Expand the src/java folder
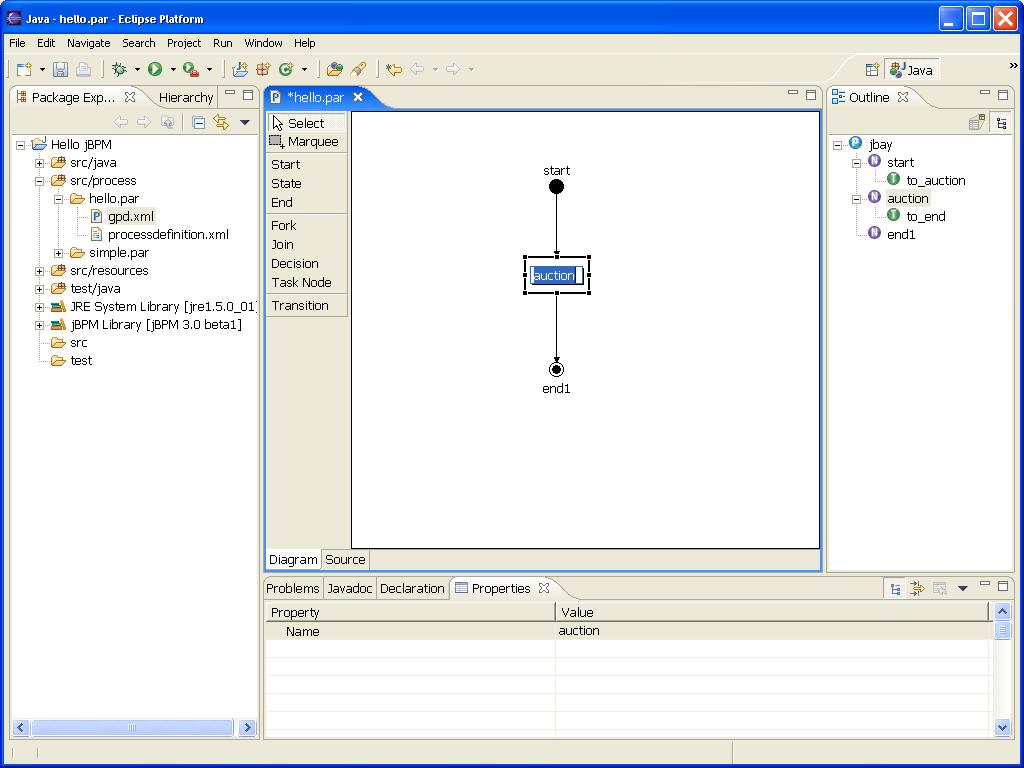The height and width of the screenshot is (768, 1024). click(x=40, y=163)
